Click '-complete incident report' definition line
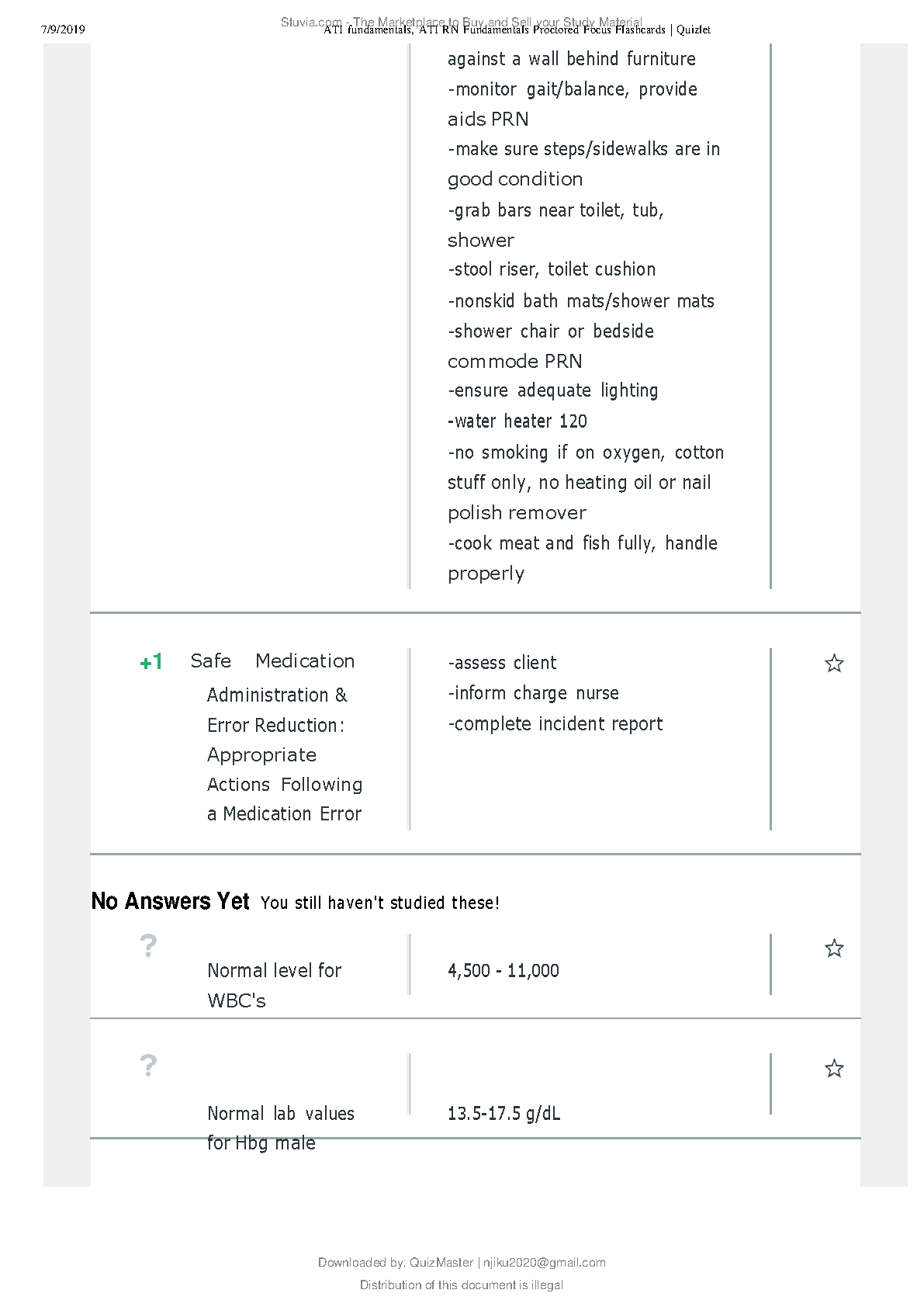924x1307 pixels. click(555, 724)
